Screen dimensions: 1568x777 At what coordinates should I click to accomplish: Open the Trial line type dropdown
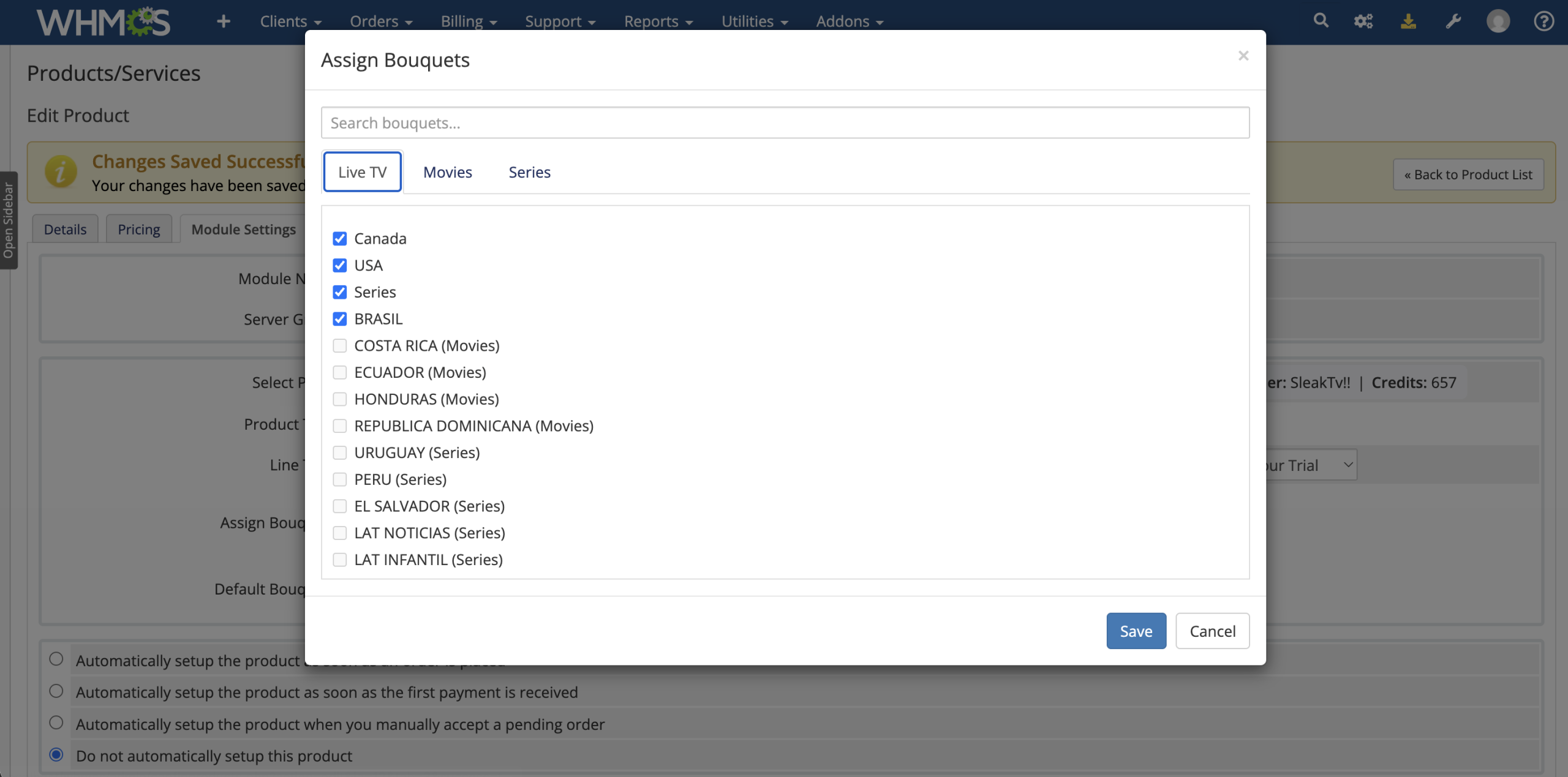(1311, 465)
